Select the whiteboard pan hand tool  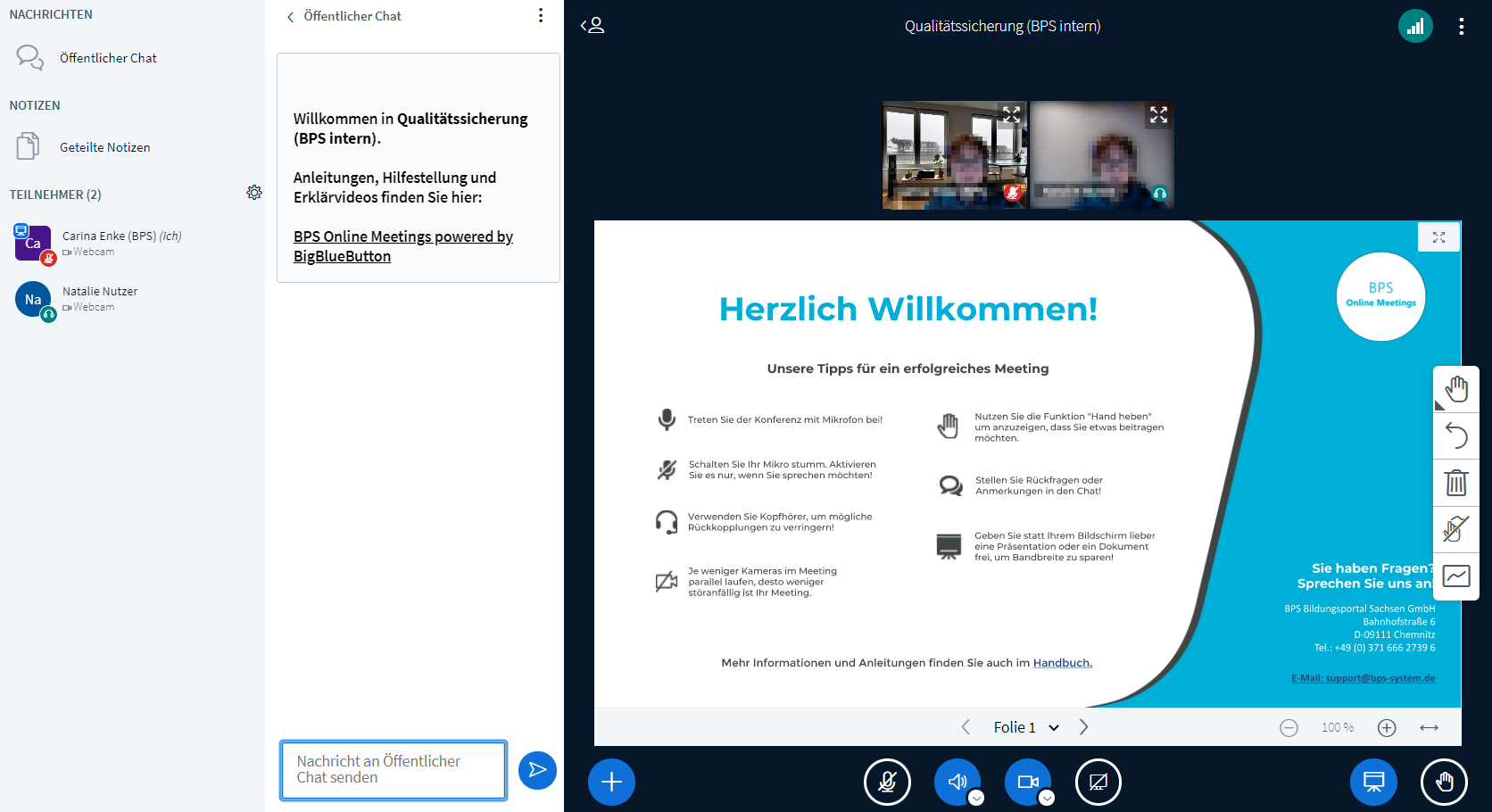coord(1456,389)
